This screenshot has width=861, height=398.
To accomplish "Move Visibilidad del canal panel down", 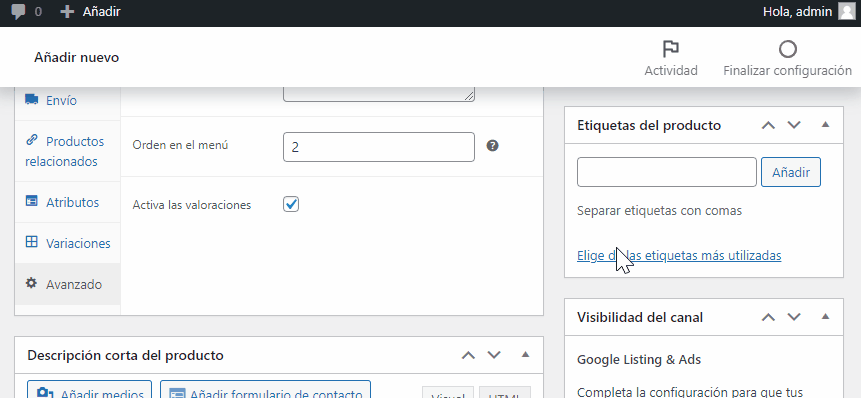I will coord(794,317).
